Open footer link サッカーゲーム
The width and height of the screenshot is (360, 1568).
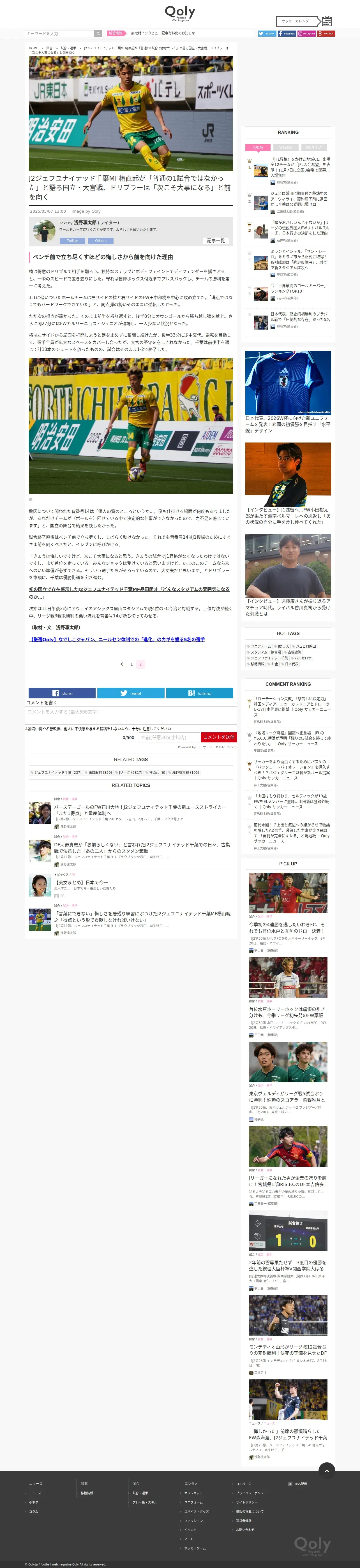(x=195, y=1548)
